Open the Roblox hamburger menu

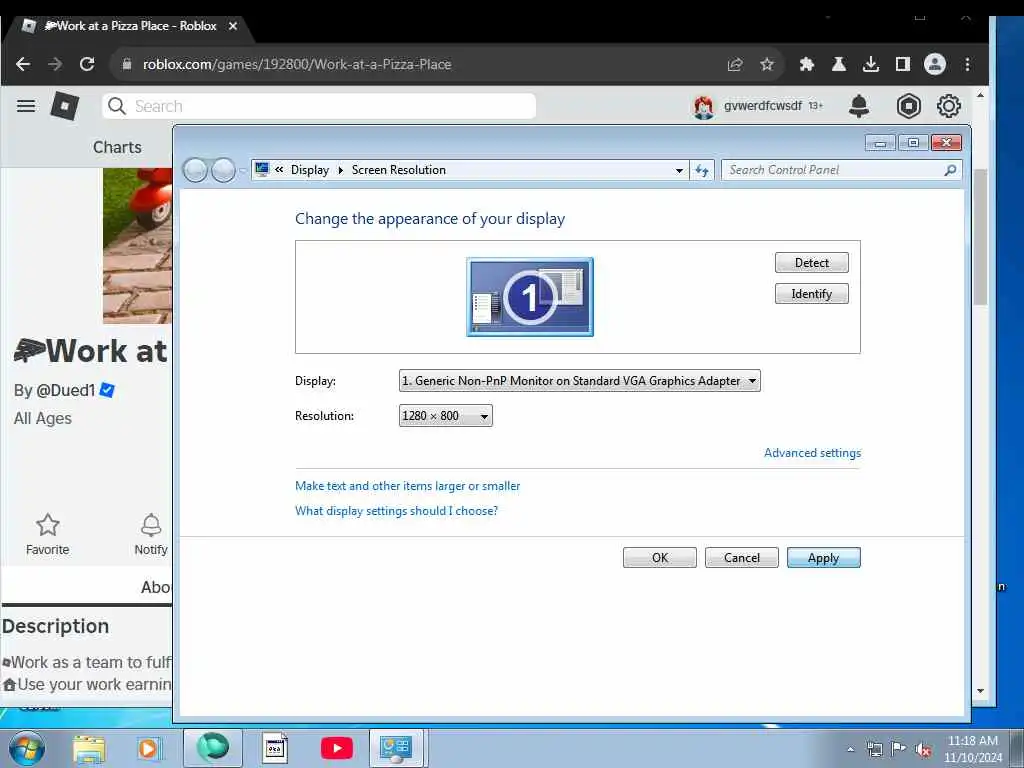(x=26, y=106)
